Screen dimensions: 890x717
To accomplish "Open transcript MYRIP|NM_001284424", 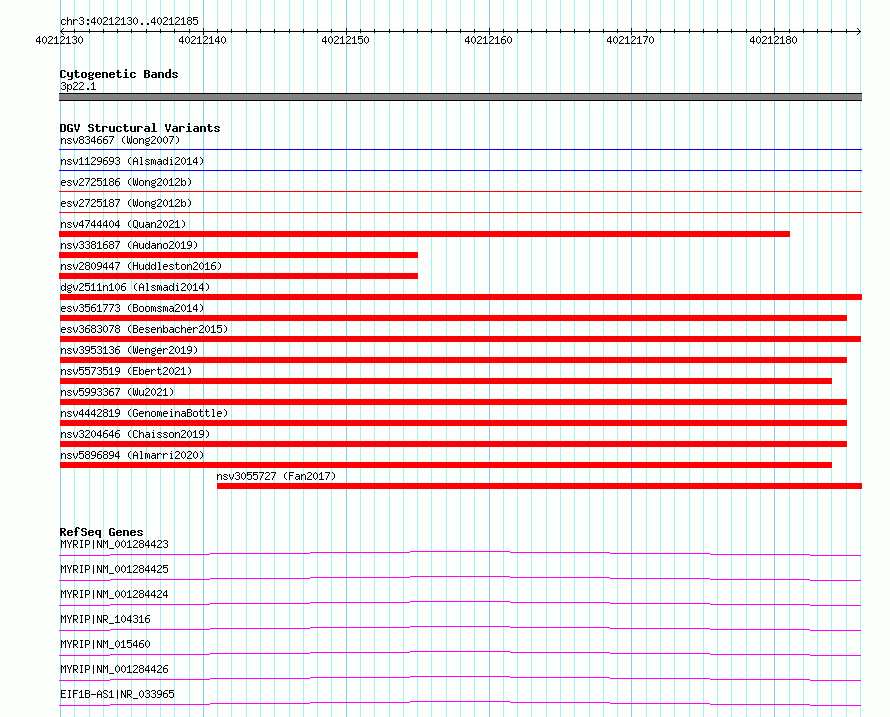I will [x=114, y=594].
